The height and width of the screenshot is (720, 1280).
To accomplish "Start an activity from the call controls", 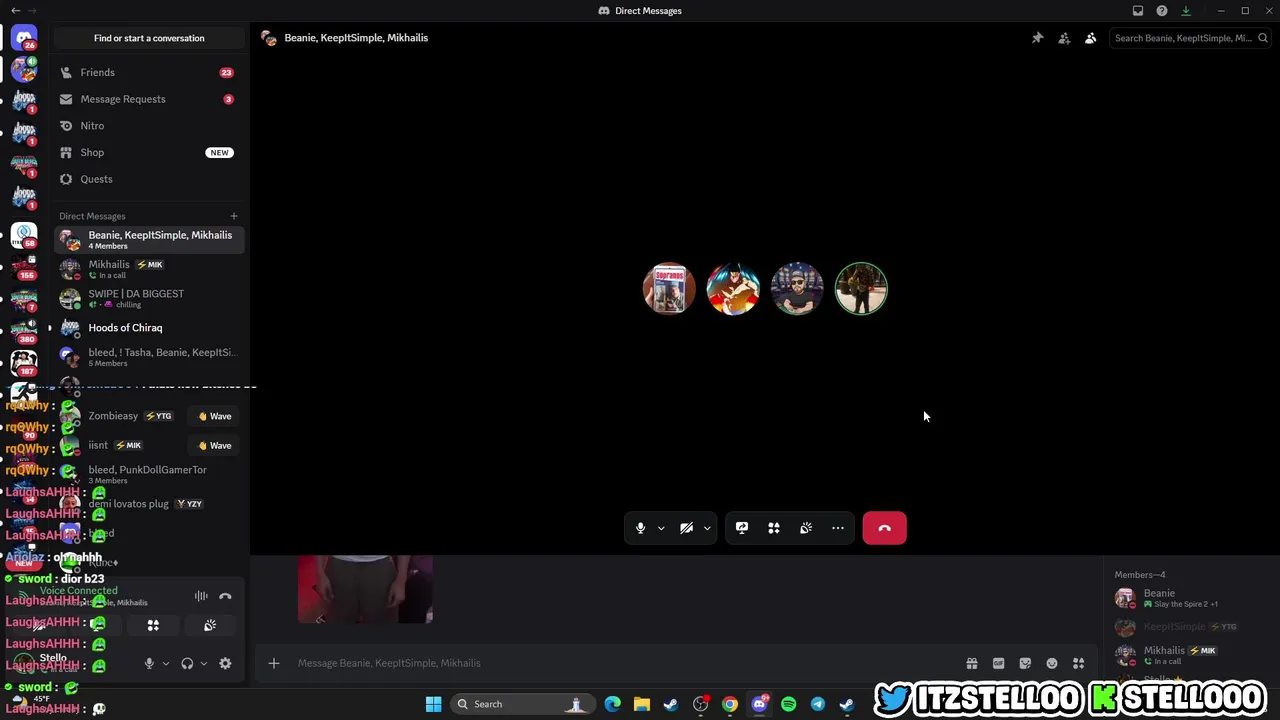I will coord(774,528).
